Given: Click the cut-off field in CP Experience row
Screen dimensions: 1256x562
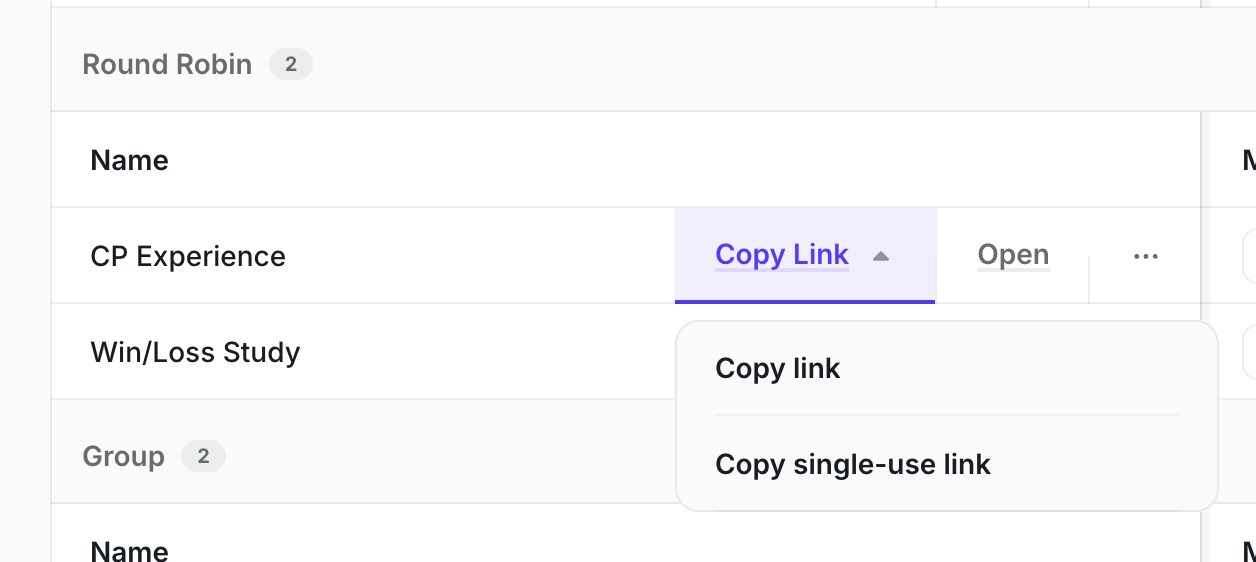Looking at the screenshot, I should [x=1249, y=257].
